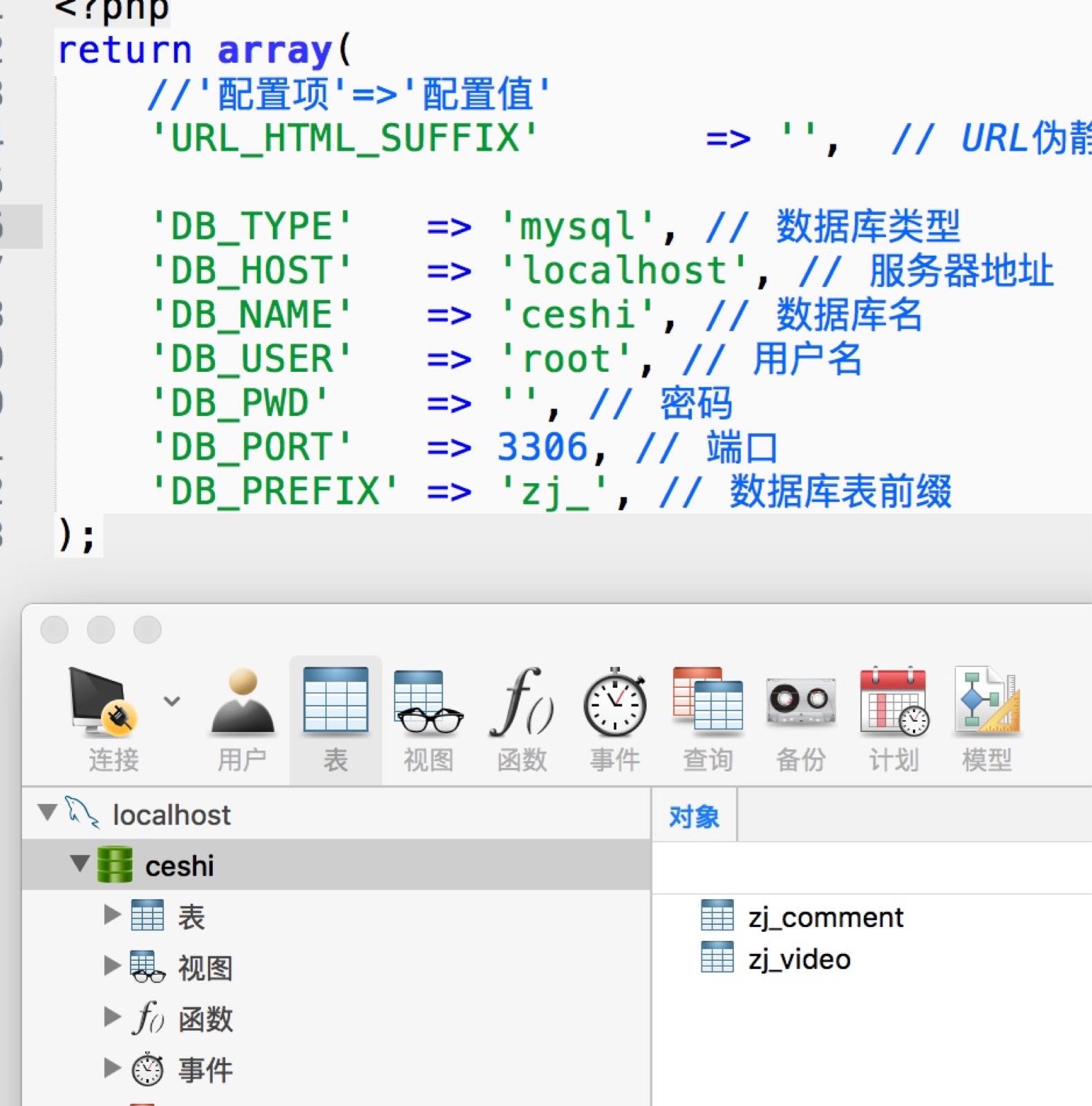The height and width of the screenshot is (1106, 1092).
Task: Open the 备份 backup cassette icon
Action: point(800,702)
